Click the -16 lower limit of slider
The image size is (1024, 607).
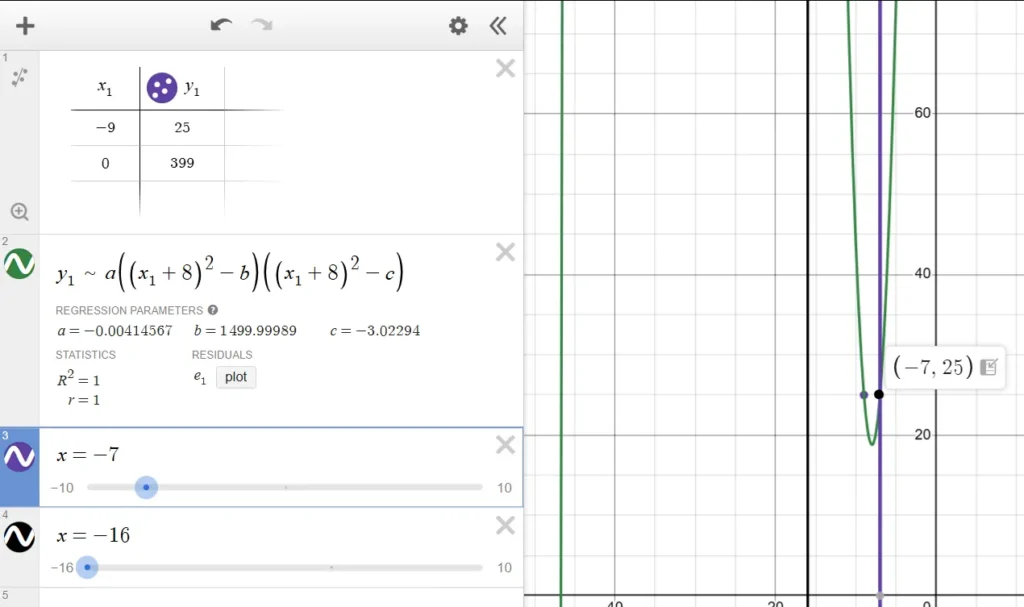tap(64, 568)
